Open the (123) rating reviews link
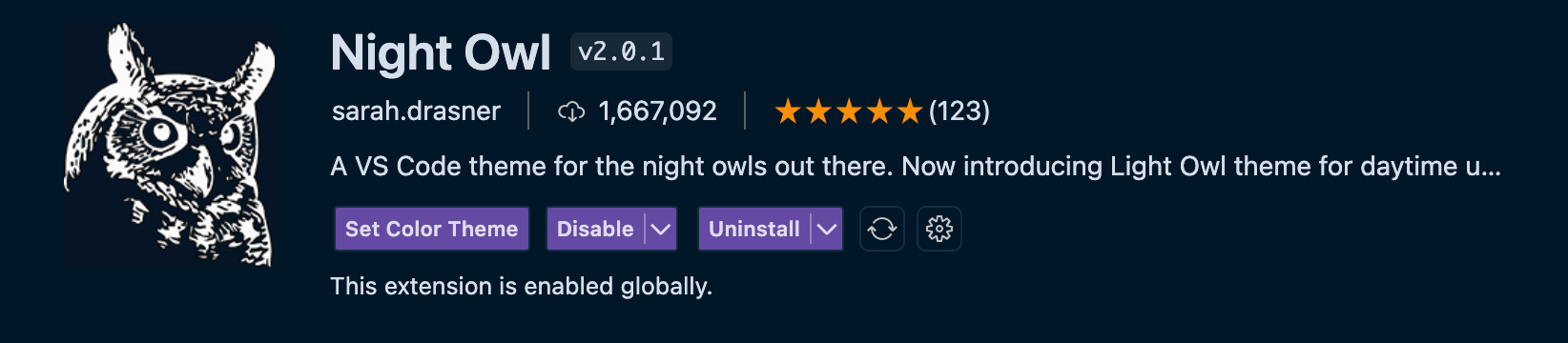 pyautogui.click(x=959, y=111)
